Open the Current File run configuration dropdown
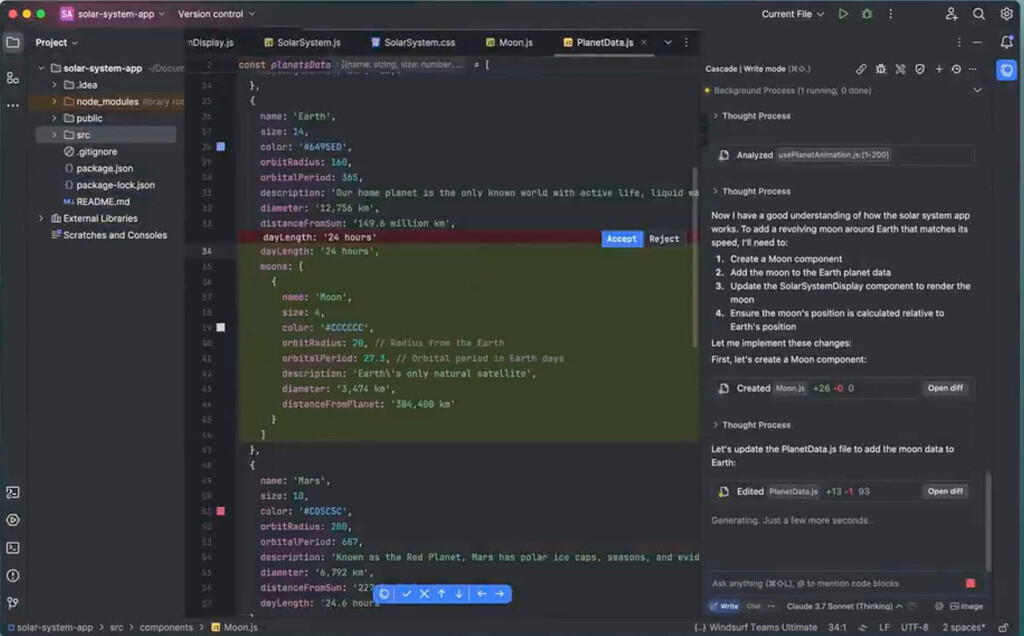Viewport: 1024px width, 636px height. pos(793,14)
